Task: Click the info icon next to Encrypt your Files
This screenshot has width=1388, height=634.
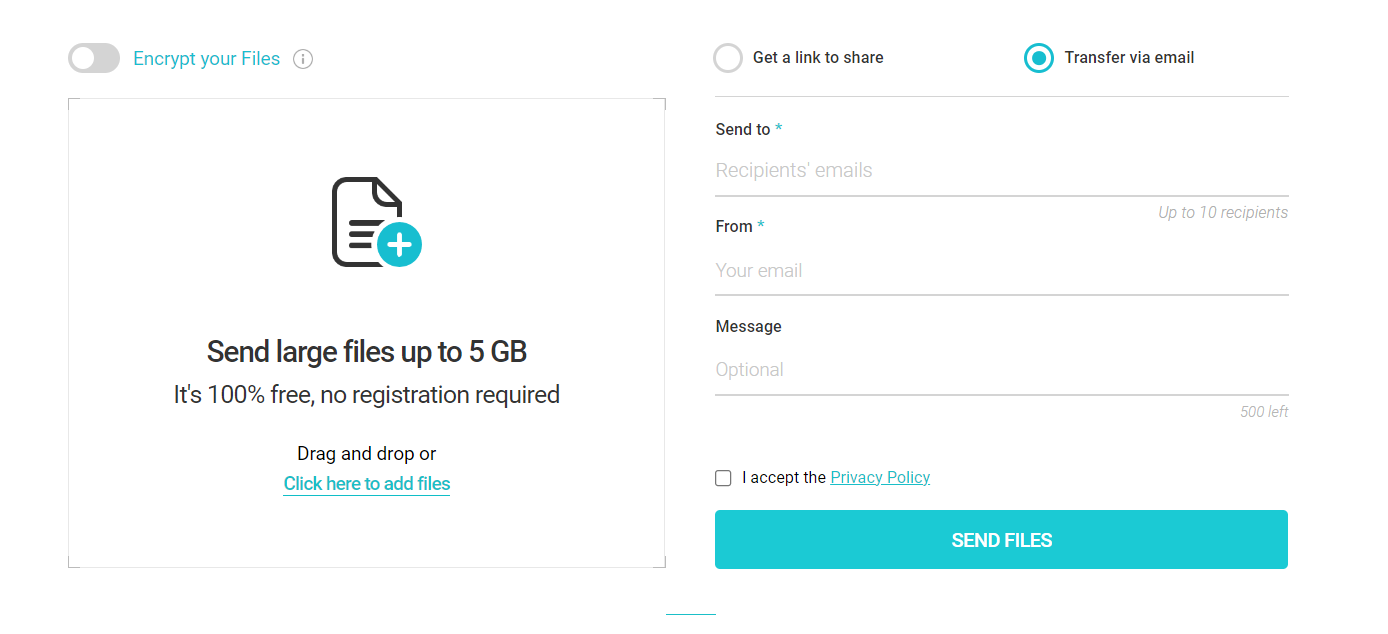Action: pos(303,59)
